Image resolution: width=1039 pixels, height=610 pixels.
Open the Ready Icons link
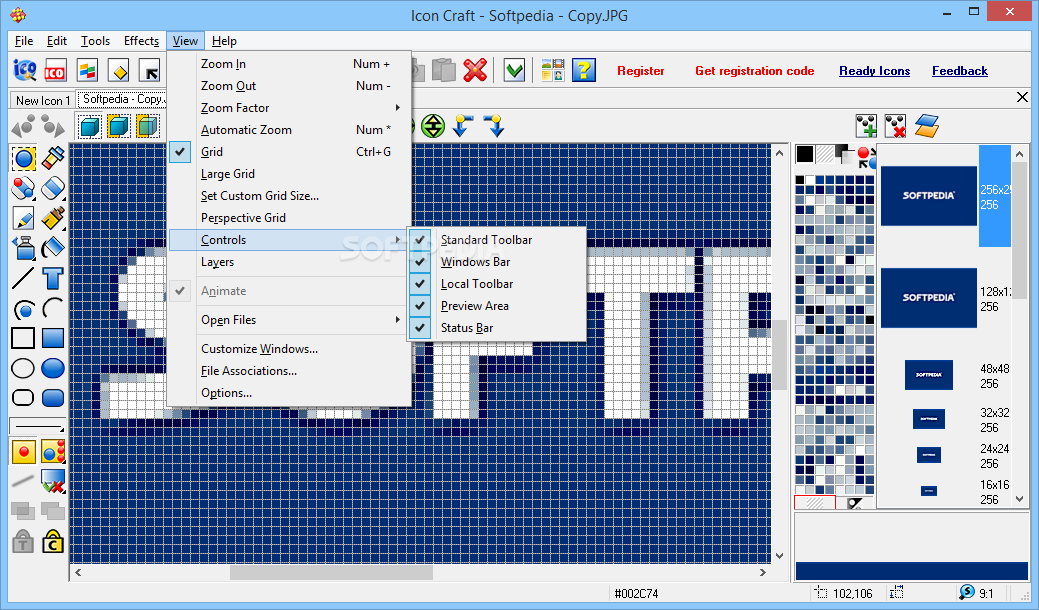point(875,71)
